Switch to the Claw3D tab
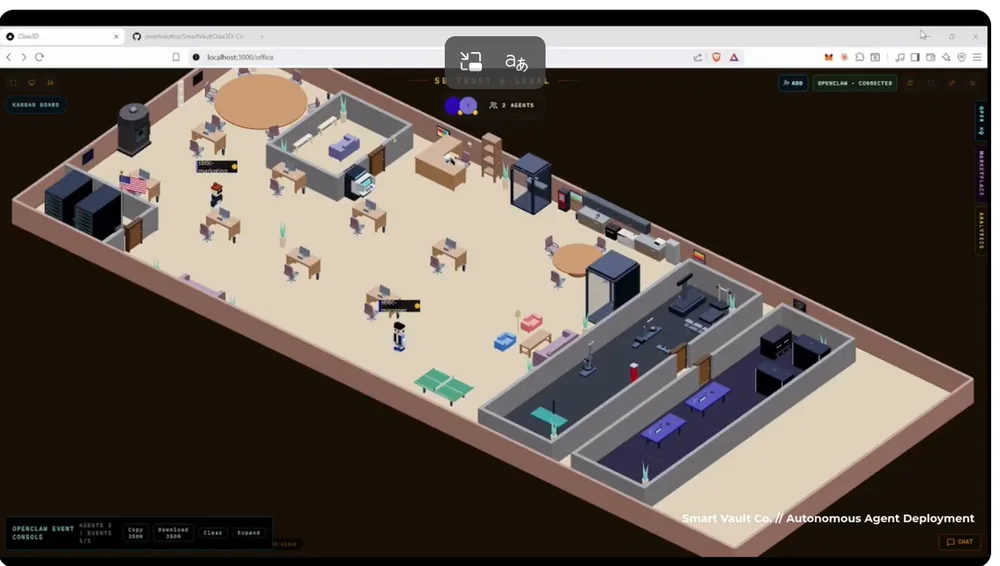 pos(62,36)
